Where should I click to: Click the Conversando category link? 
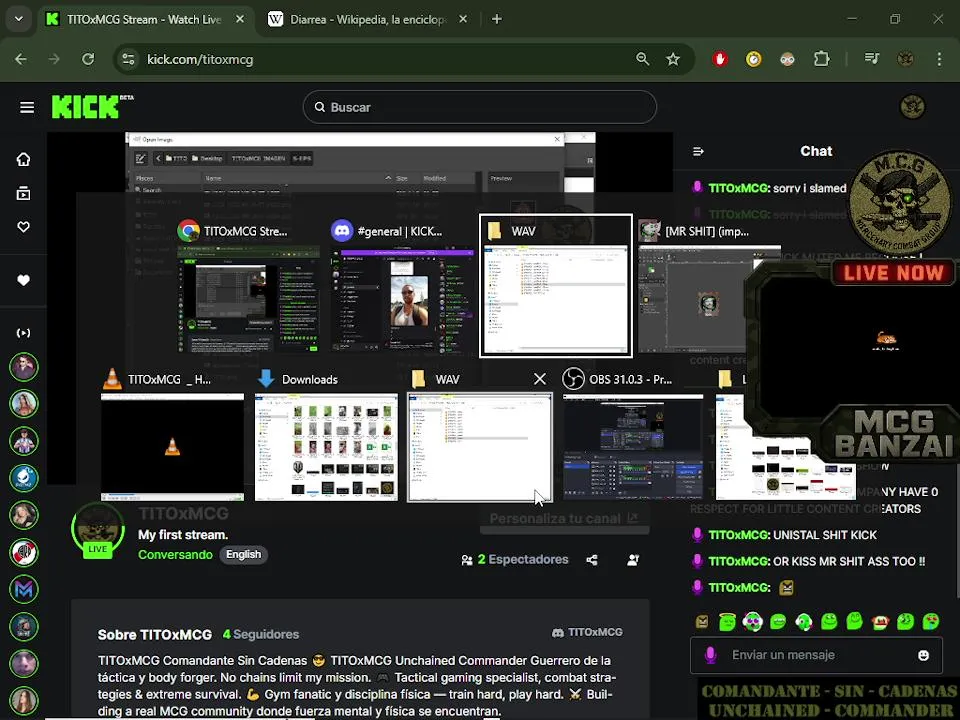(x=175, y=555)
